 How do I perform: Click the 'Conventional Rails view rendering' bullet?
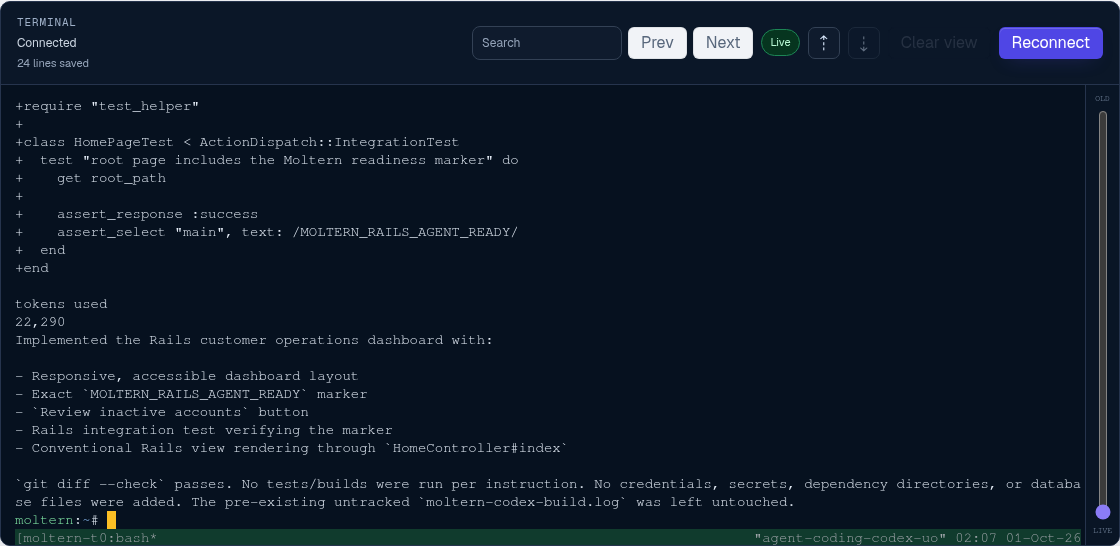click(291, 448)
